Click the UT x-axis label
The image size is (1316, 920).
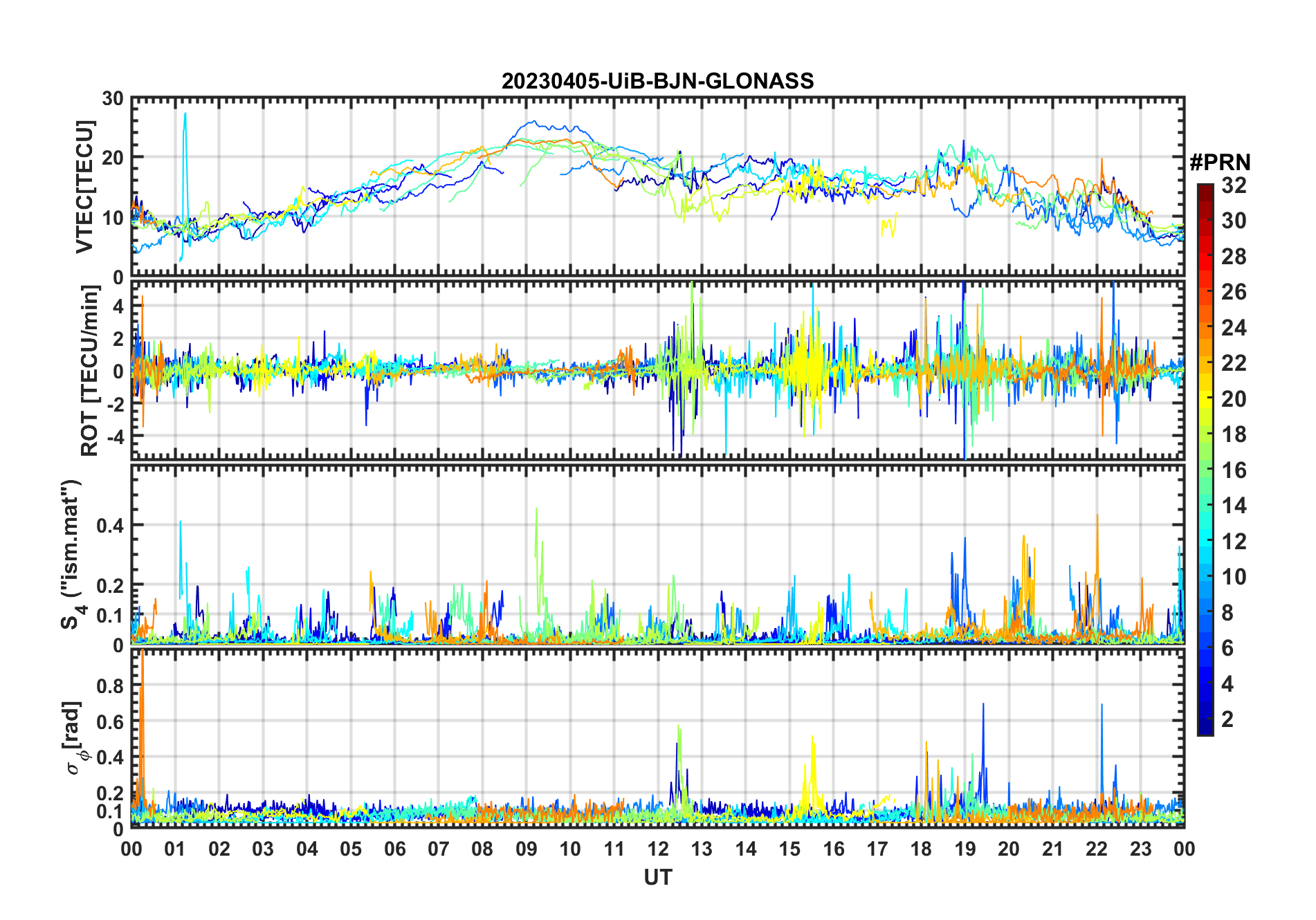pos(657,877)
